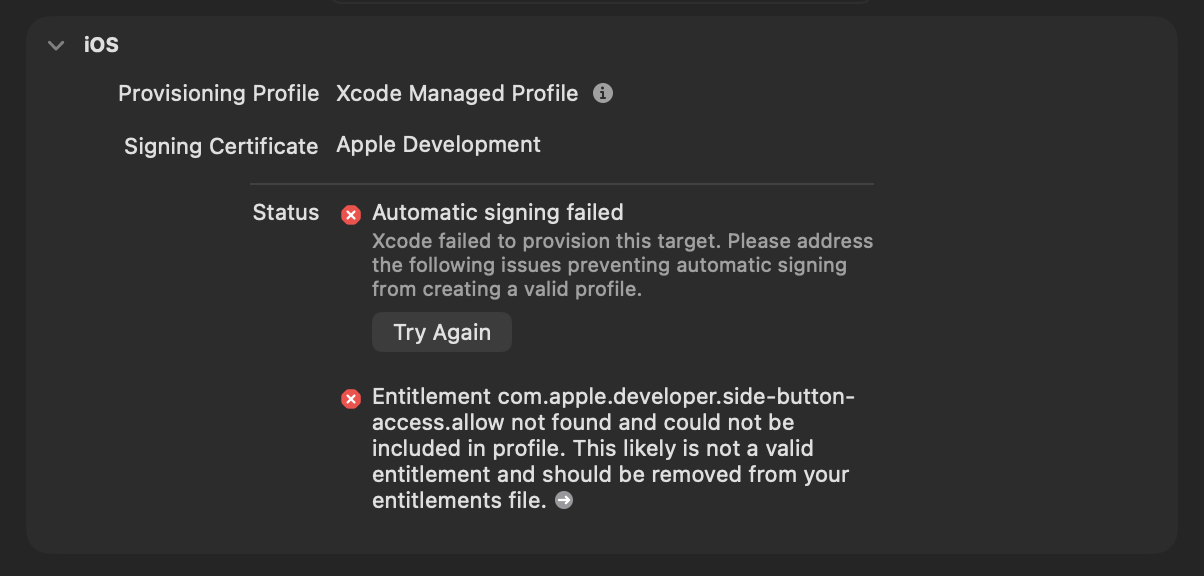Click the 'Automatic signing failed' heading

coord(498,212)
